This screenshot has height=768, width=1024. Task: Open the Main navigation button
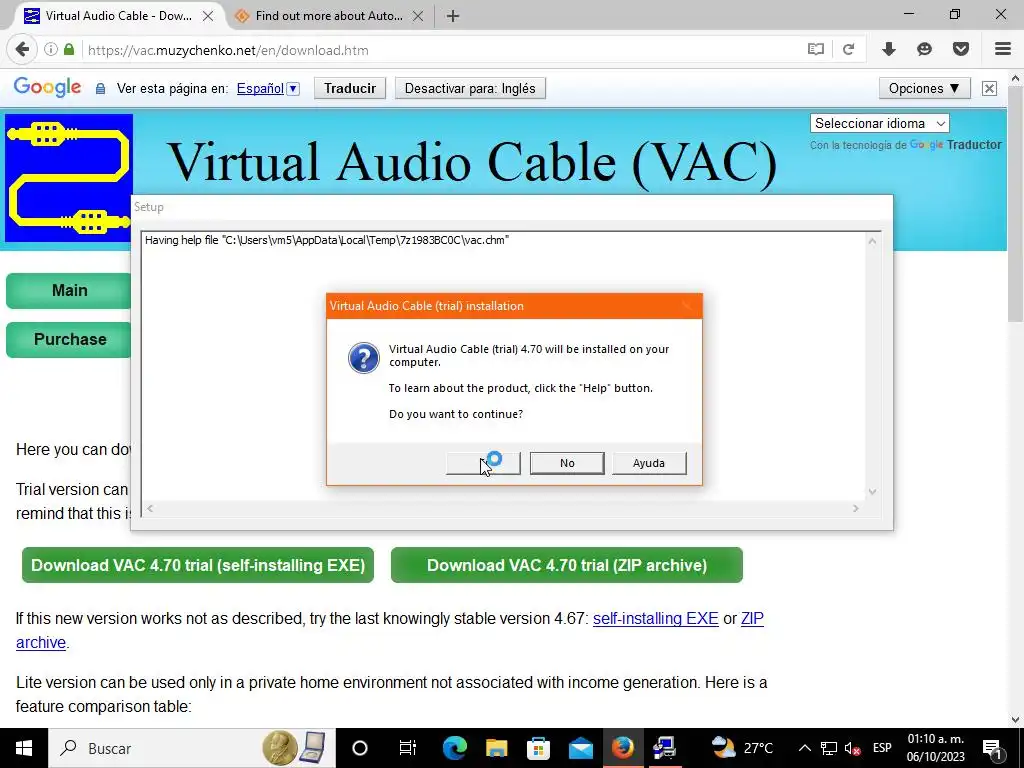coord(69,291)
